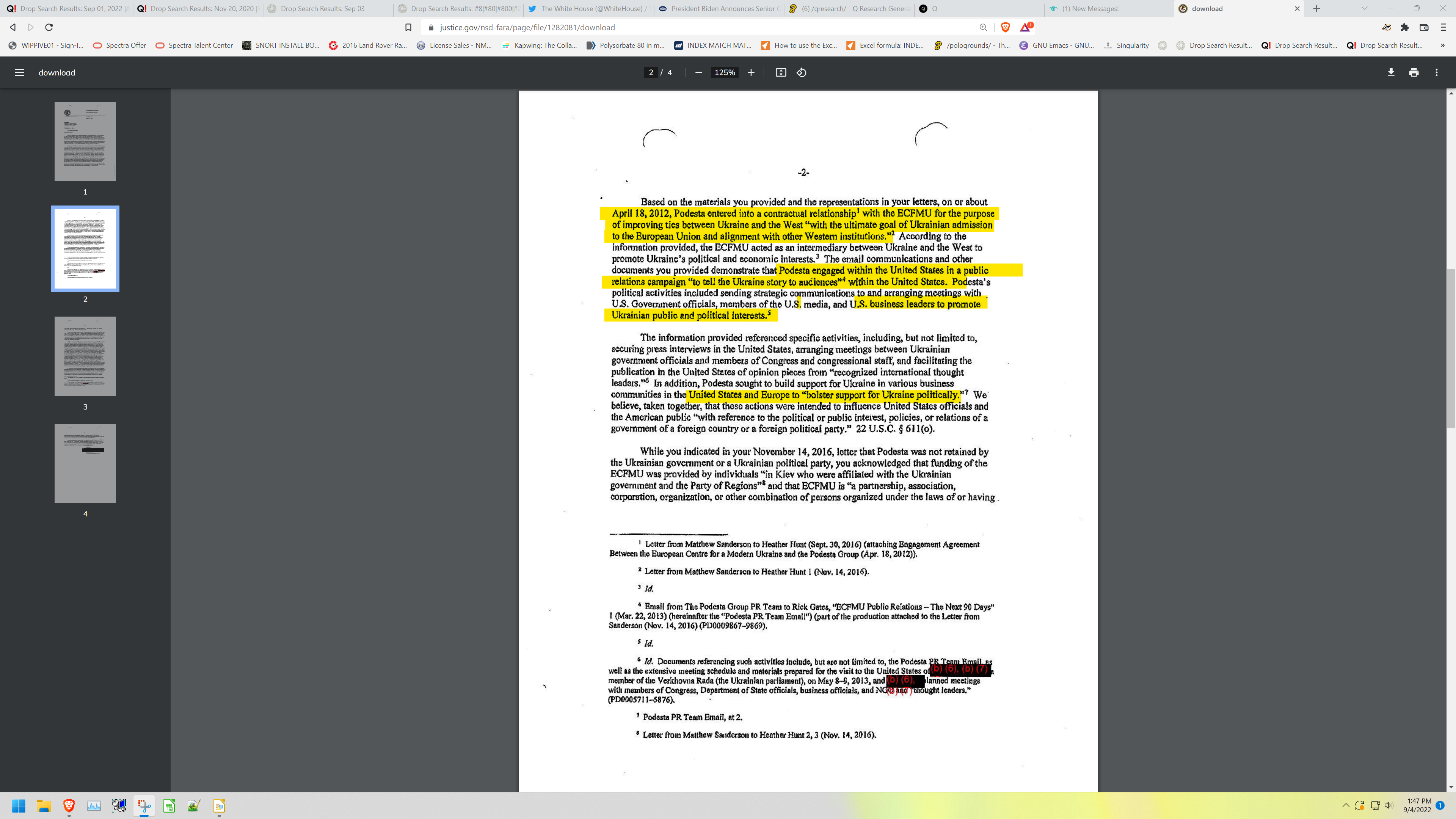Open the INDEX MATCH bookmark
The width and height of the screenshot is (1456, 819).
click(713, 45)
